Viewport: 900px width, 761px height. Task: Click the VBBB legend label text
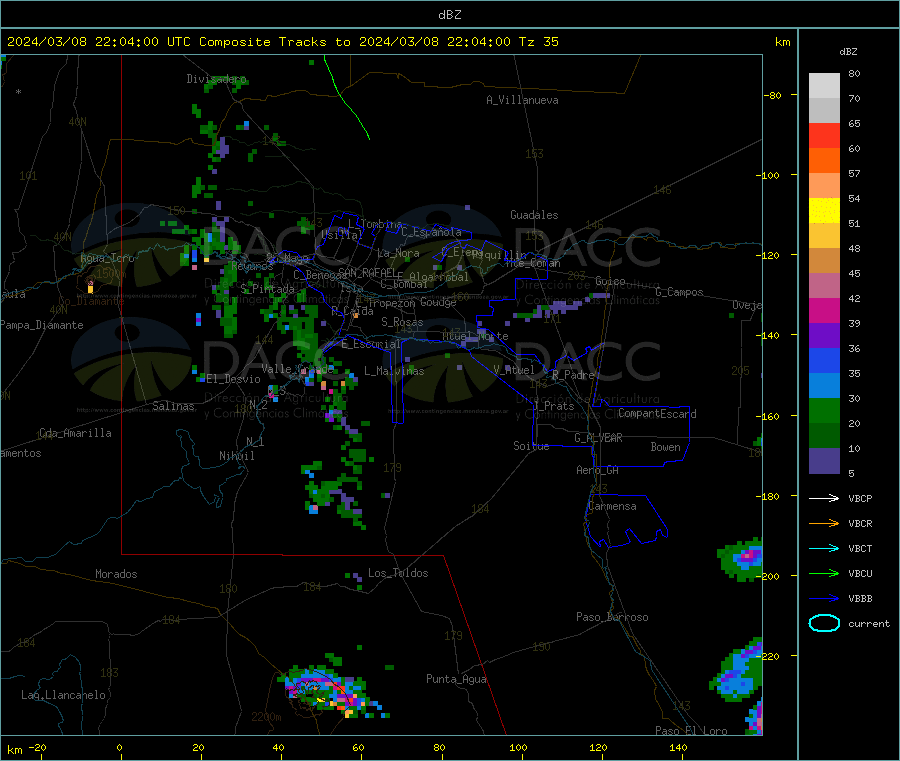pyautogui.click(x=860, y=599)
